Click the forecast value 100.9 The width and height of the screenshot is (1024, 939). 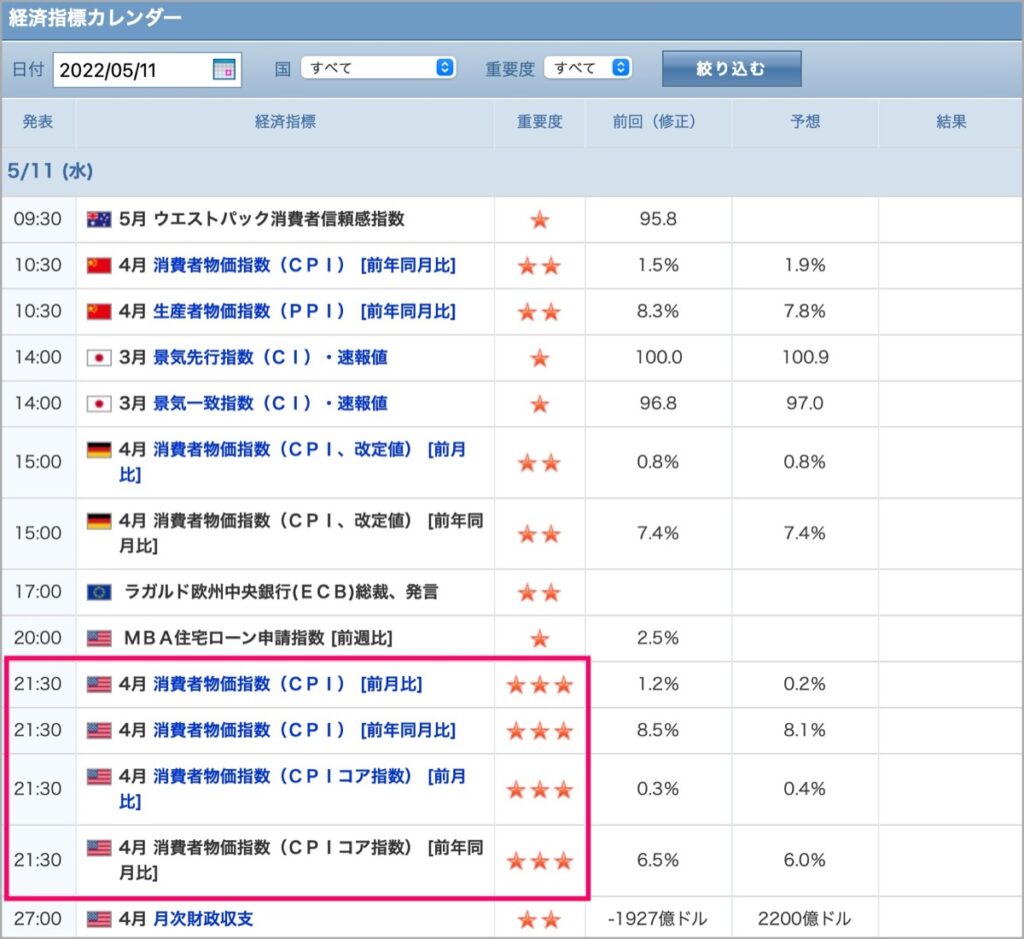click(805, 357)
